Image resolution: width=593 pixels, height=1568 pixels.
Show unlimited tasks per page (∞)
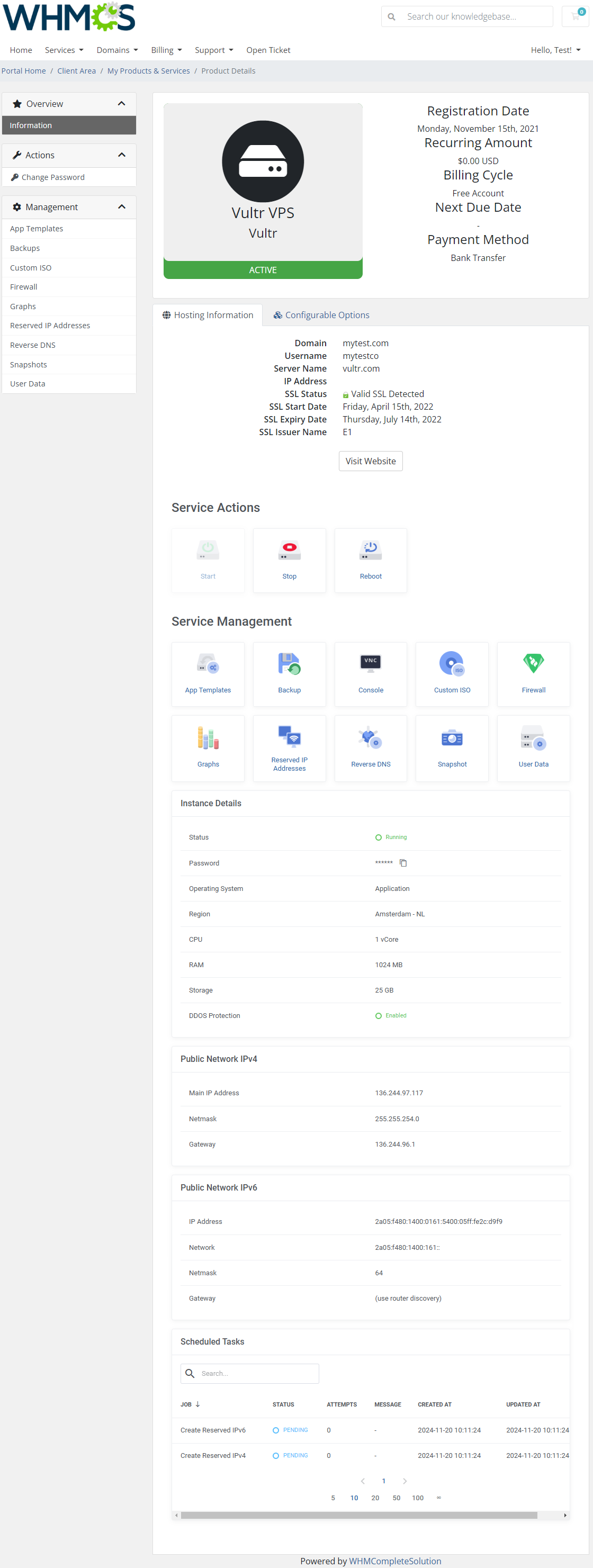[x=438, y=1498]
